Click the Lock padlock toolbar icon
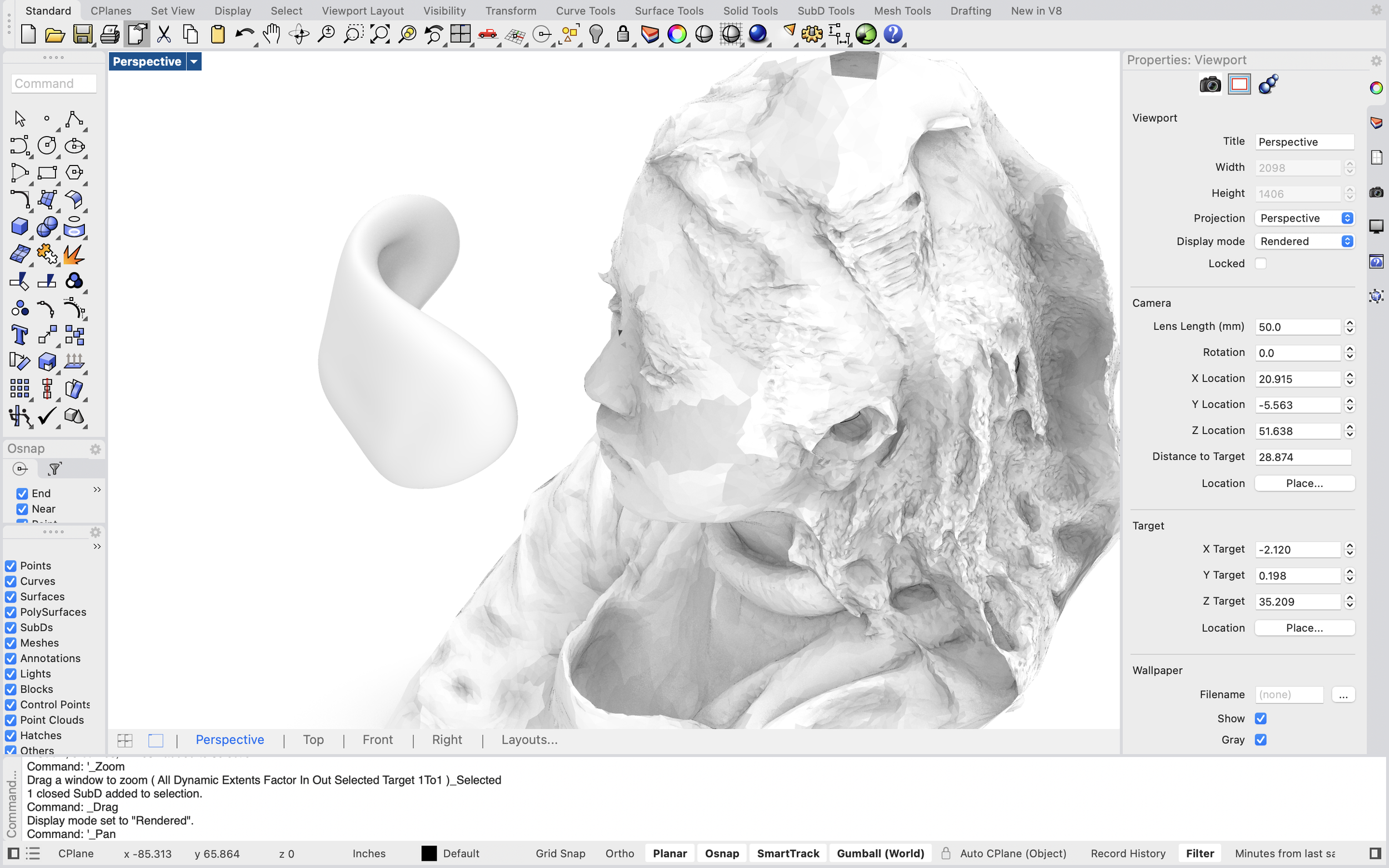 point(622,34)
